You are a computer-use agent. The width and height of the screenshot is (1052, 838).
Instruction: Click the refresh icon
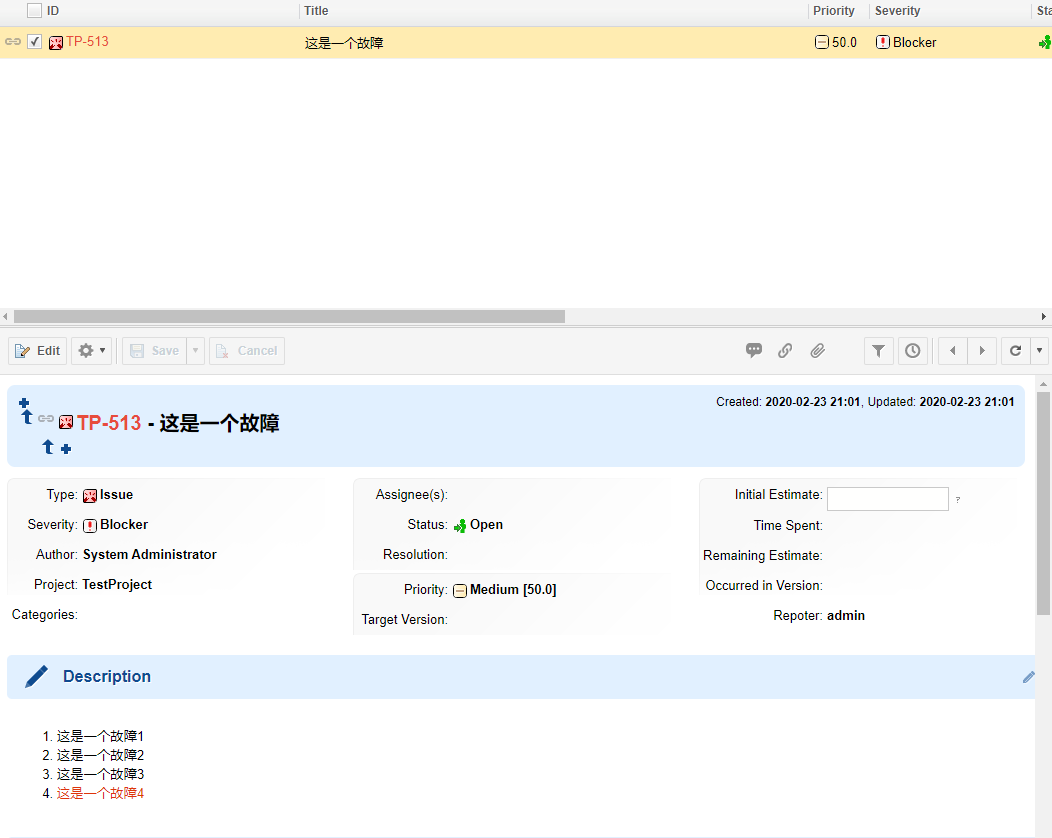click(x=1016, y=350)
